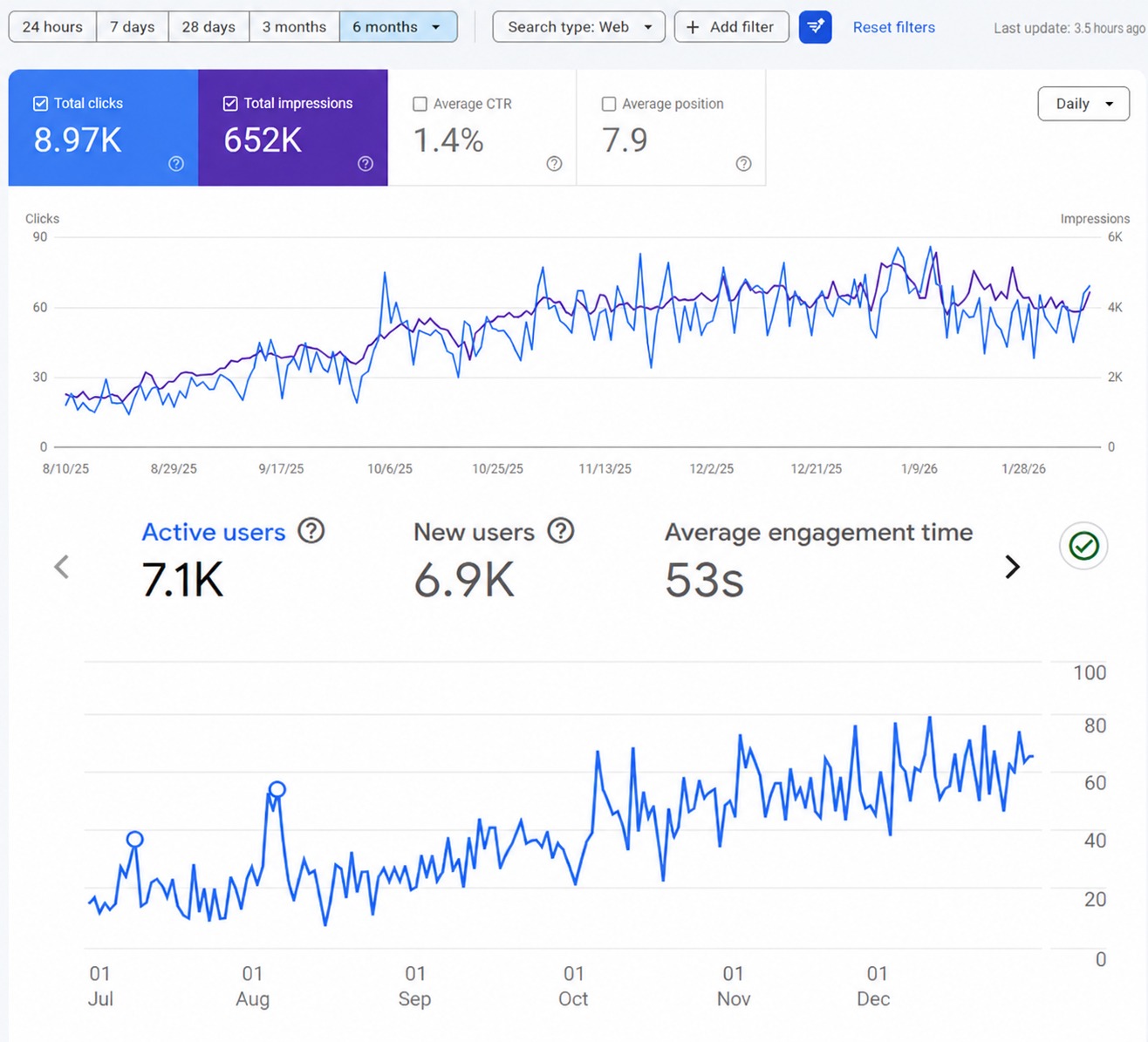Click the 01 Jul axis label
Image resolution: width=1148 pixels, height=1042 pixels.
[x=100, y=986]
